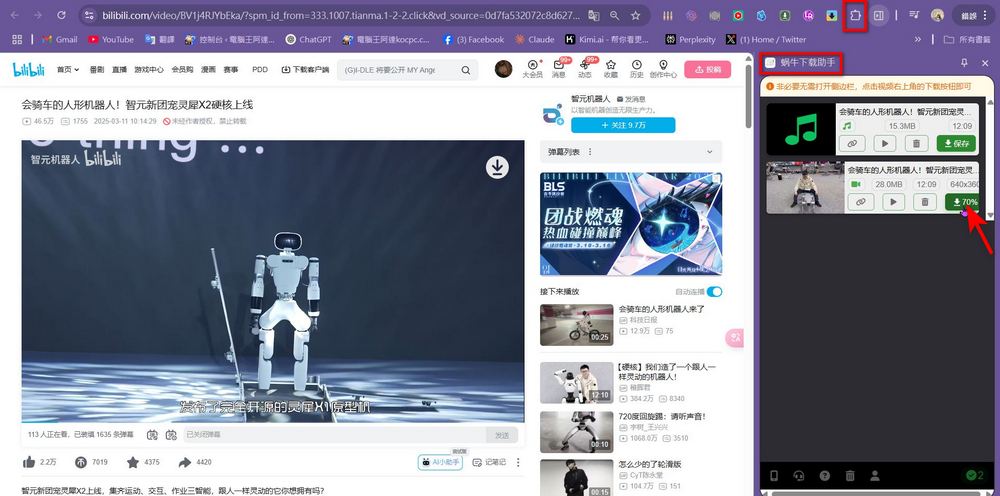Image resolution: width=1000 pixels, height=496 pixels.
Task: Open 赛事 in bilibili navigation
Action: coord(230,69)
